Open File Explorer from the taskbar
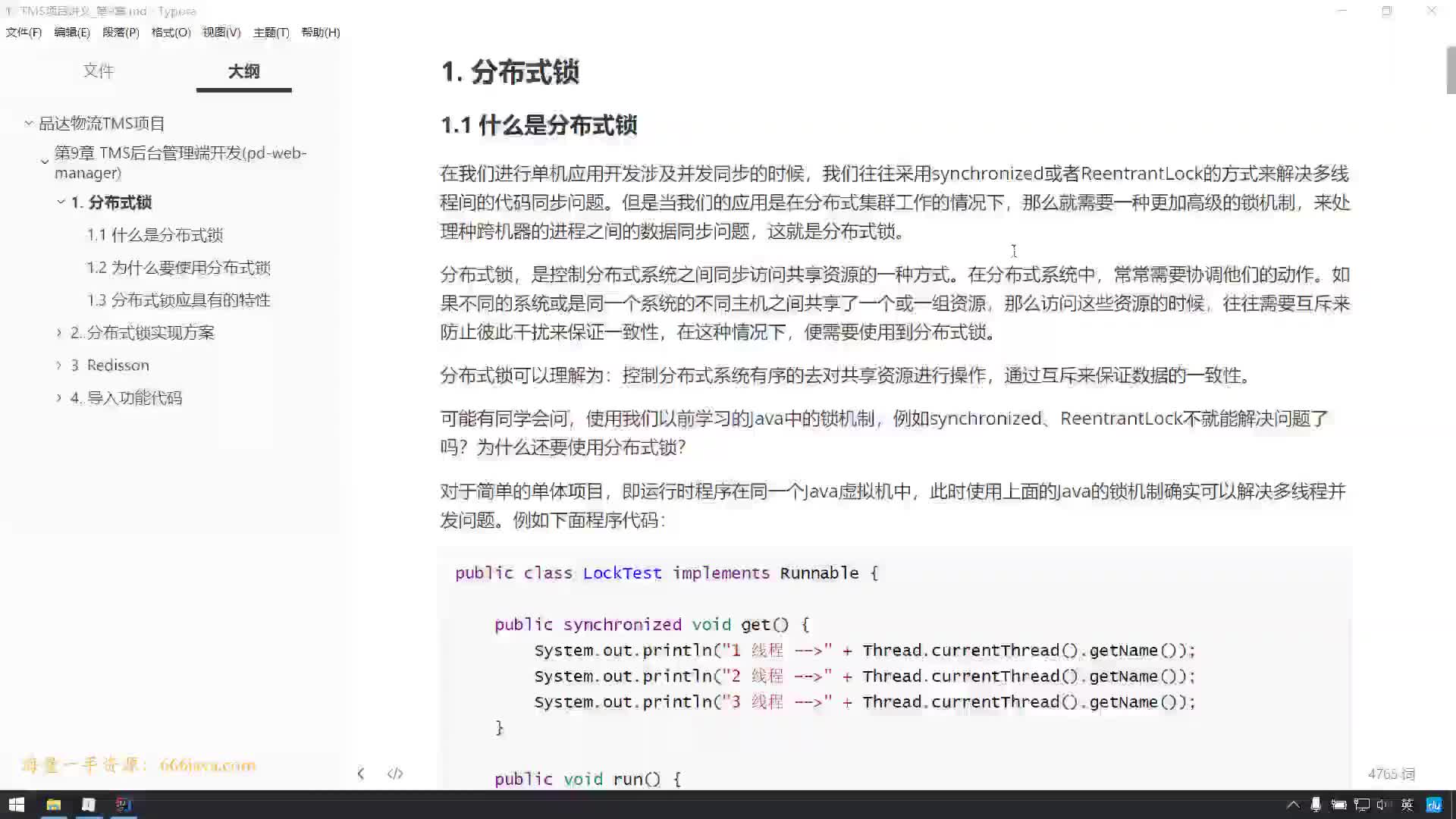This screenshot has height=819, width=1456. [x=53, y=805]
